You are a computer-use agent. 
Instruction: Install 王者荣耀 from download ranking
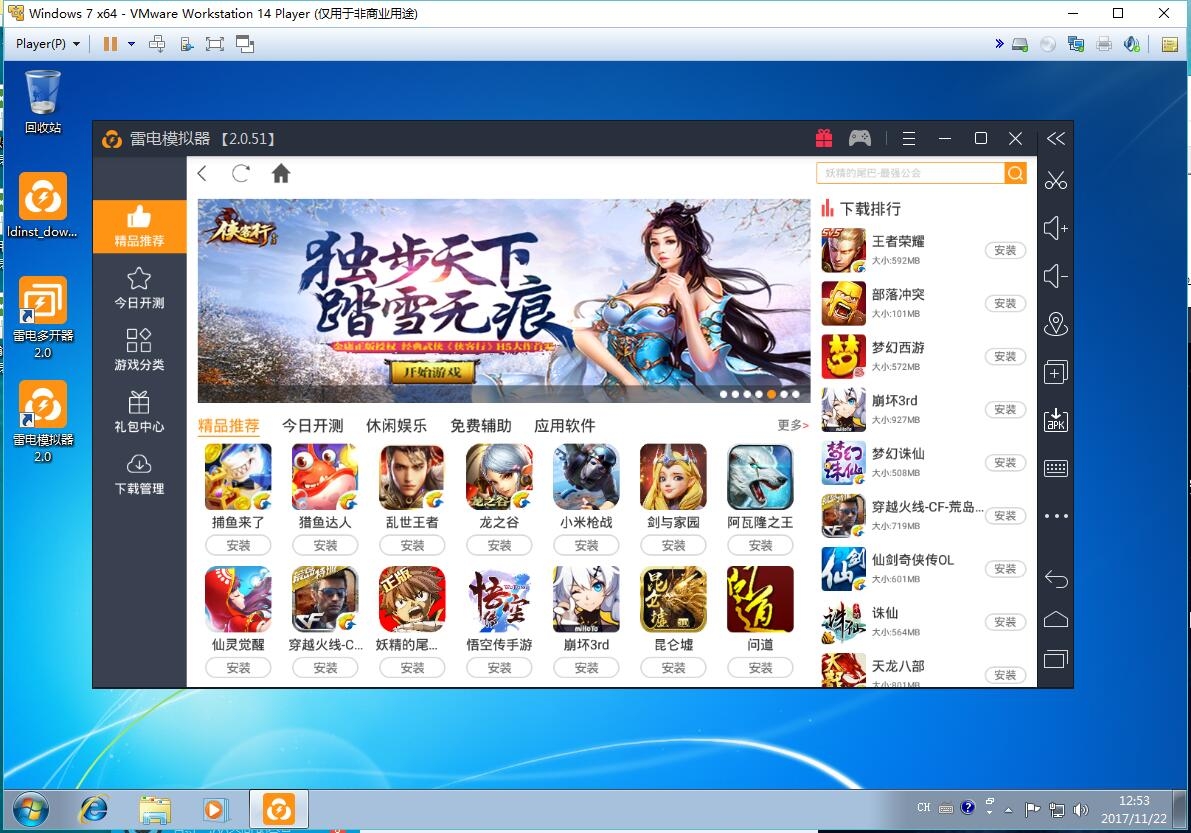click(x=1005, y=251)
